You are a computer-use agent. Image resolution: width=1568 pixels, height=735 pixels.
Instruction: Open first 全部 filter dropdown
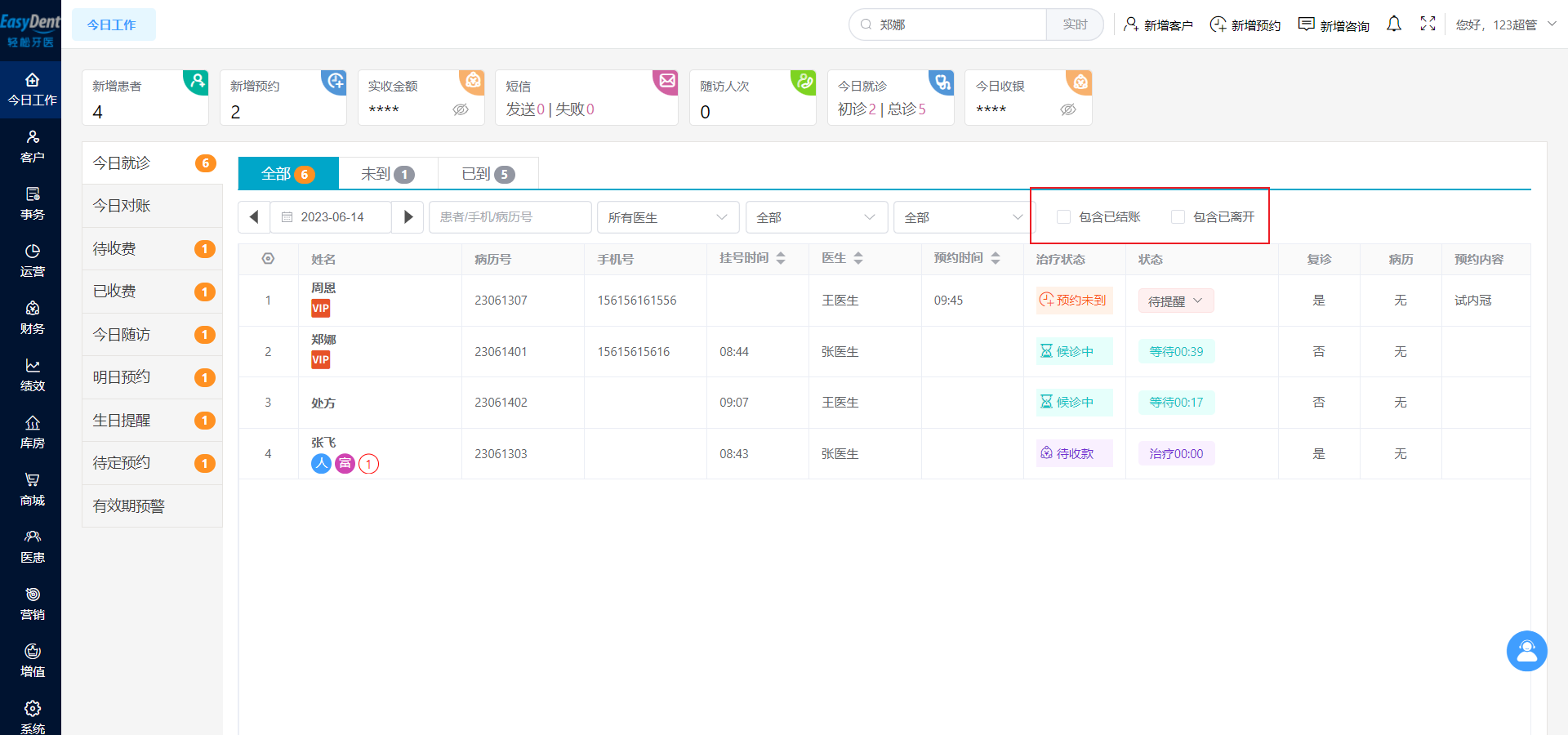817,217
